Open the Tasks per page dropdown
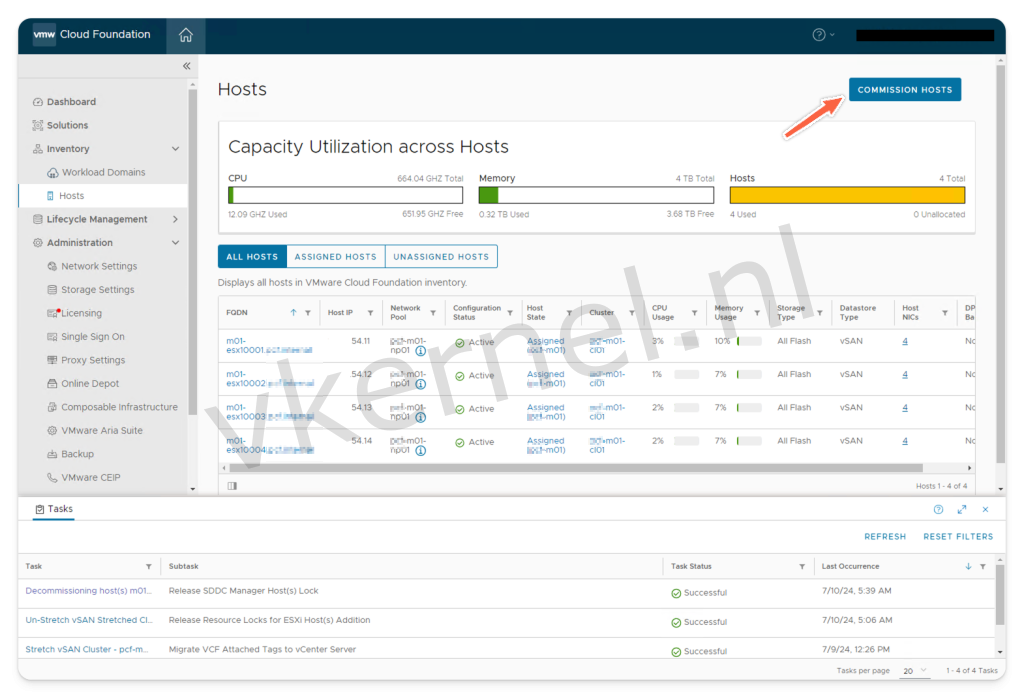Viewport: 1024px width, 698px height. pos(915,671)
